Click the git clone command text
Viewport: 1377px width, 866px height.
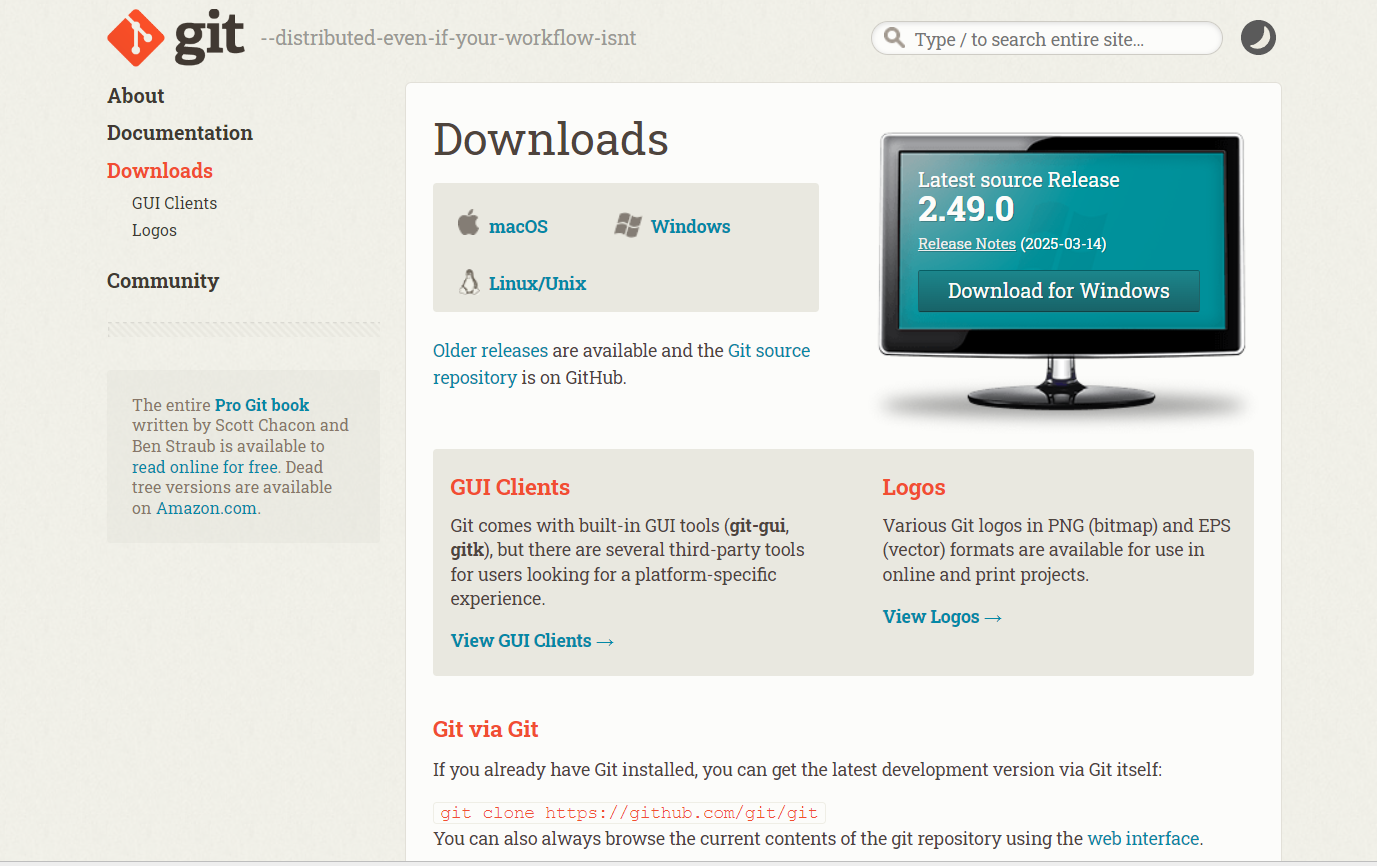click(x=629, y=813)
